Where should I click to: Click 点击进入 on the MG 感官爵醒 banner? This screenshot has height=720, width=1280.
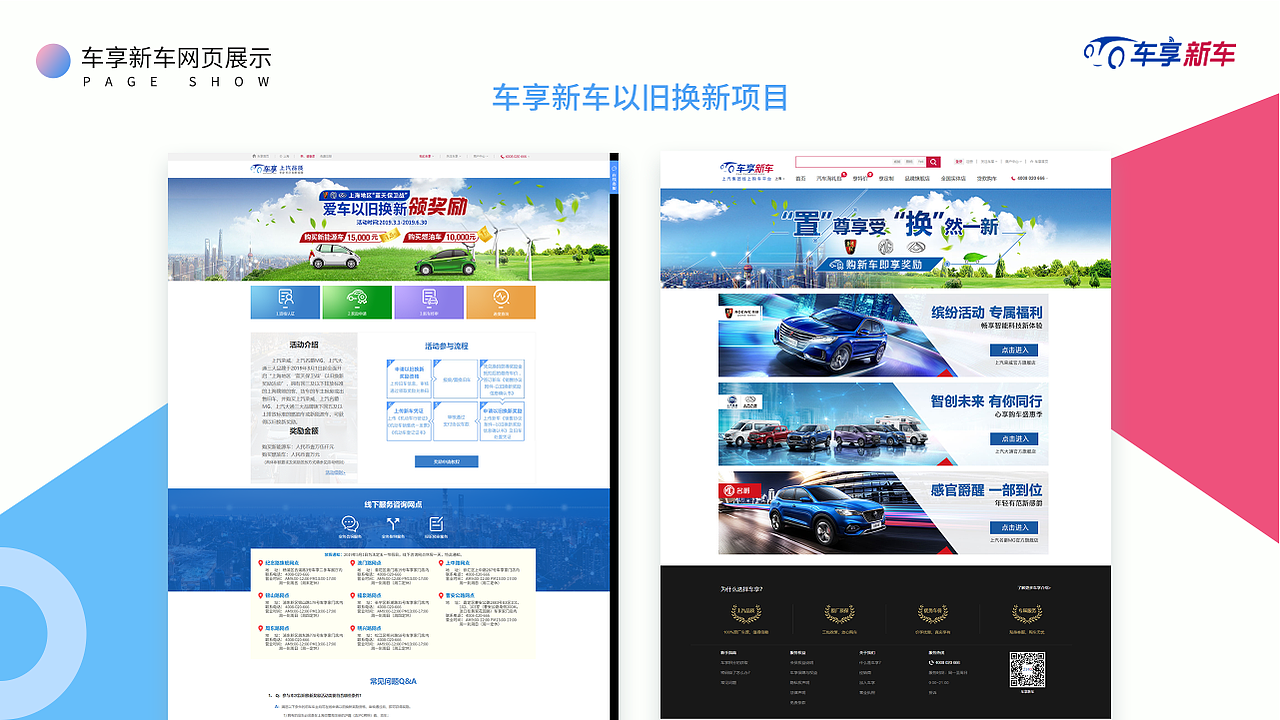point(1014,527)
